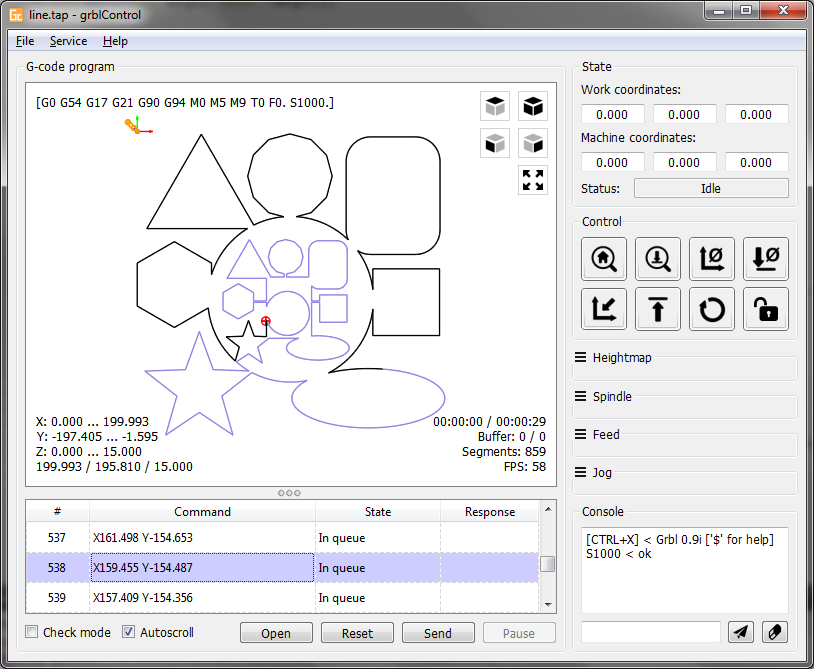Click the console command input field
This screenshot has width=814, height=669.
pyautogui.click(x=651, y=632)
